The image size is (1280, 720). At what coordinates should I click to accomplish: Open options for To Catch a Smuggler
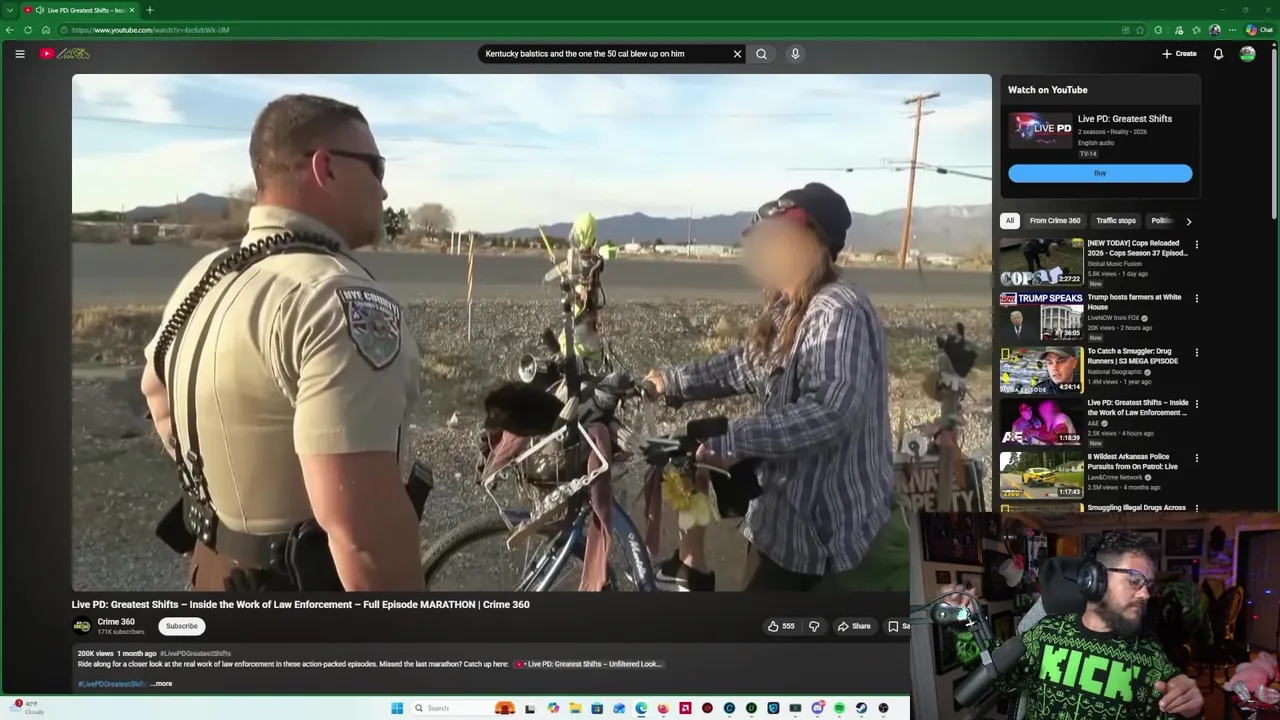1196,352
